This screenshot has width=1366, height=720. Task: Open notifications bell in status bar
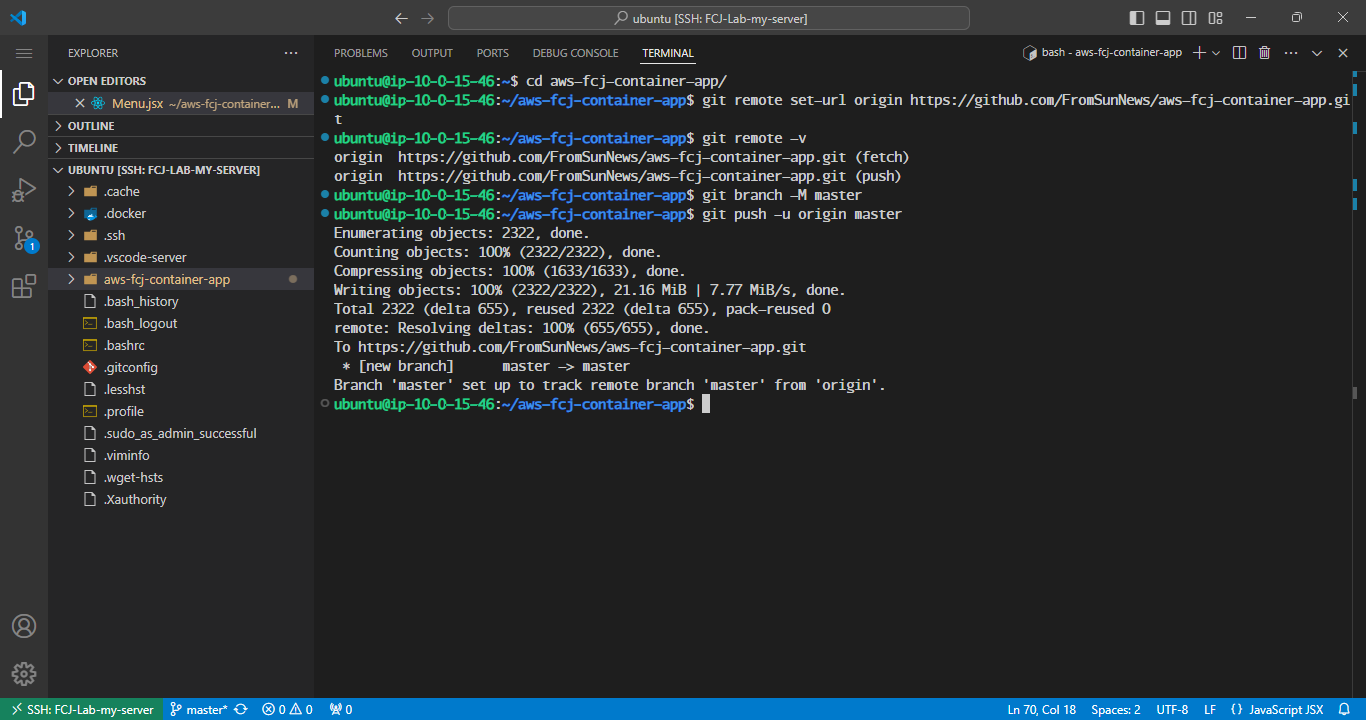coord(1343,709)
